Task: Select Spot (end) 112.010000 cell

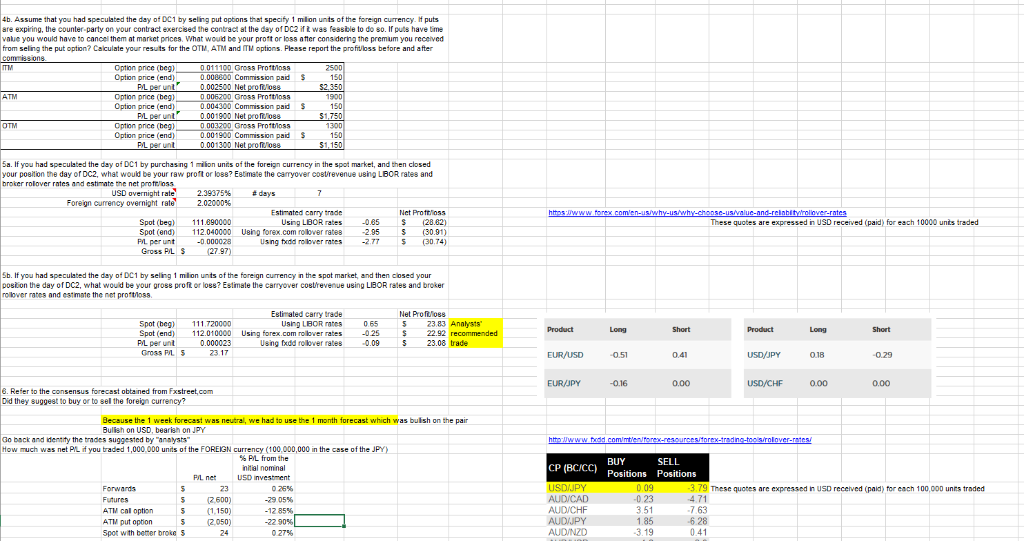Action: tap(204, 333)
